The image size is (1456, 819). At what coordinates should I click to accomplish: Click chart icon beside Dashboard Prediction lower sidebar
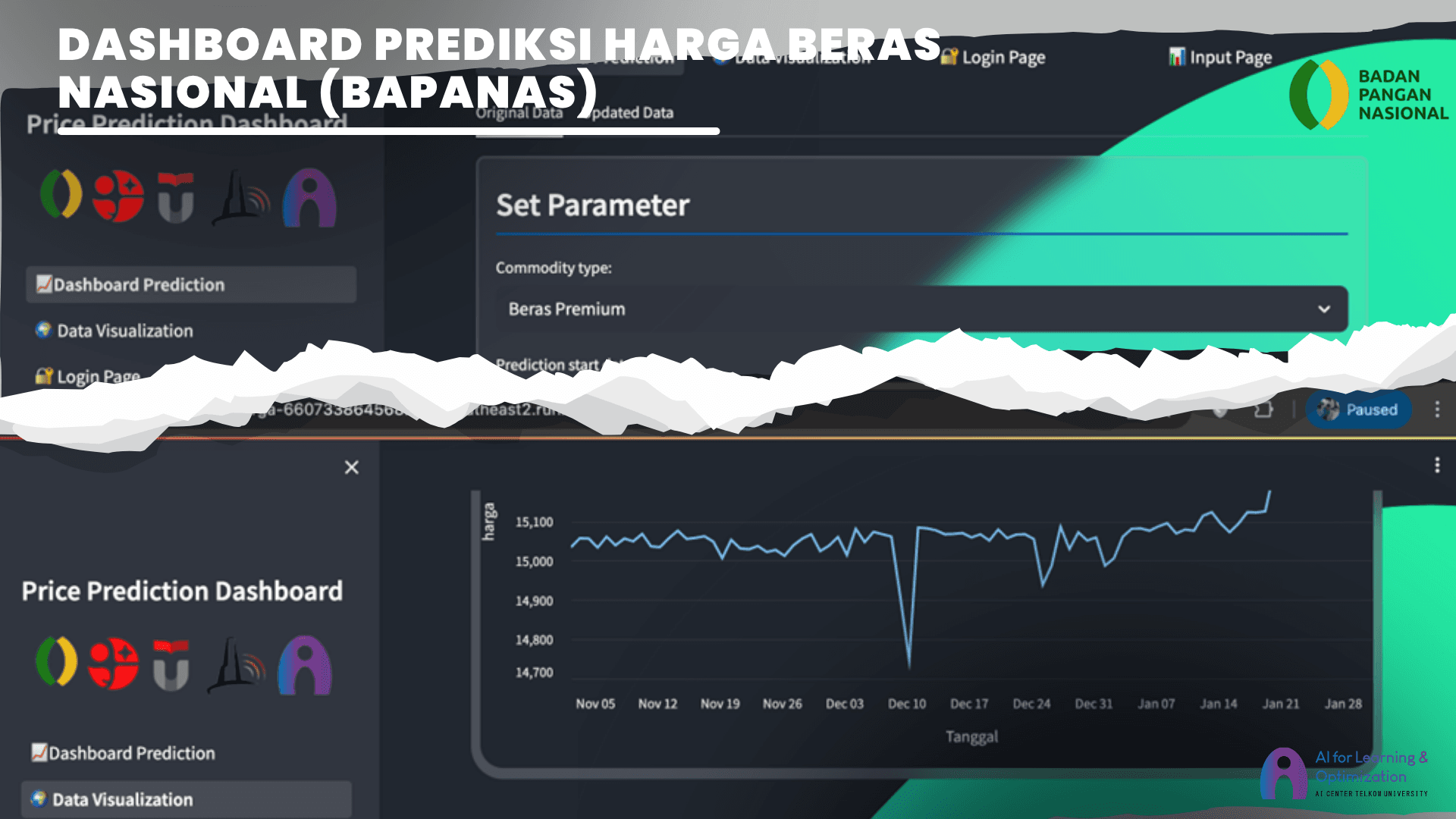point(39,752)
